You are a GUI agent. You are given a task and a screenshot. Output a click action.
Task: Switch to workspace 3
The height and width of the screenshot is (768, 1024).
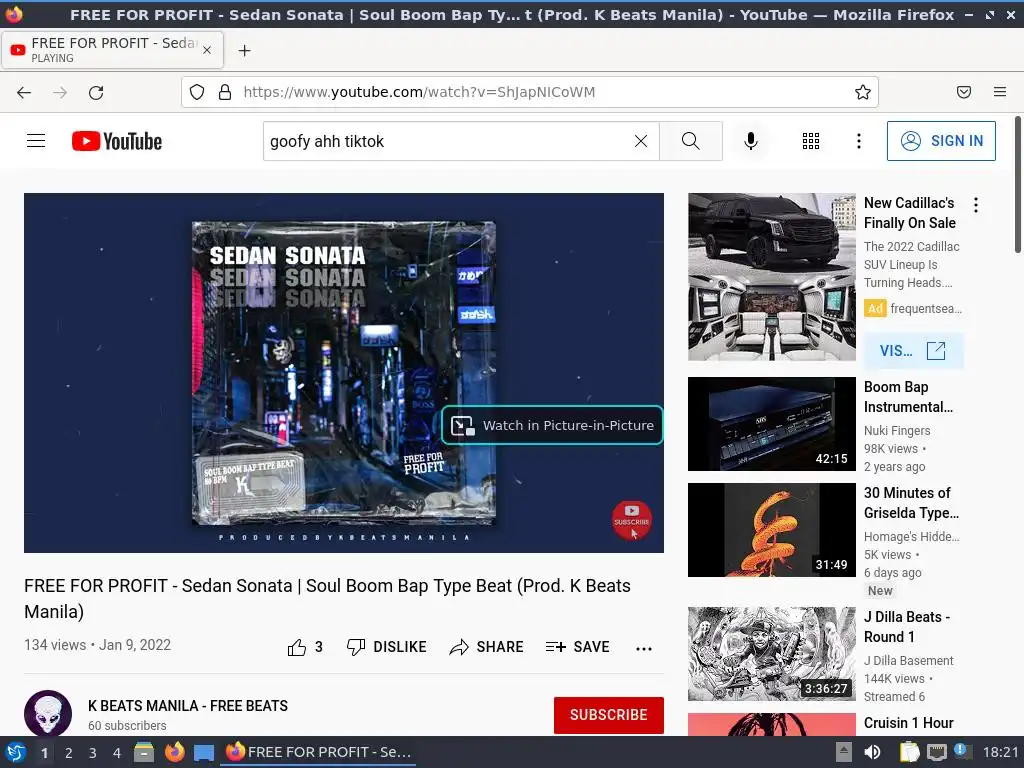pyautogui.click(x=93, y=753)
